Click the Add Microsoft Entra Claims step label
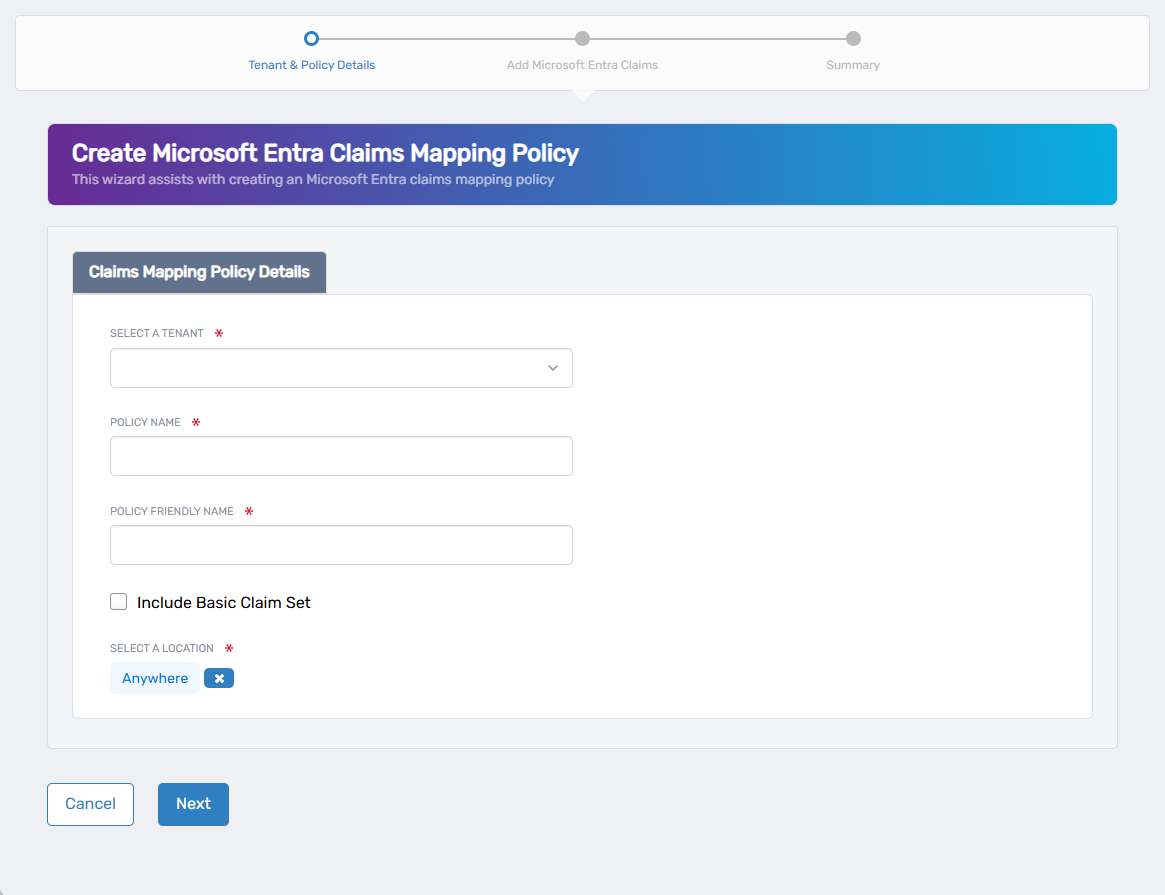Viewport: 1165px width, 895px height. pos(582,64)
